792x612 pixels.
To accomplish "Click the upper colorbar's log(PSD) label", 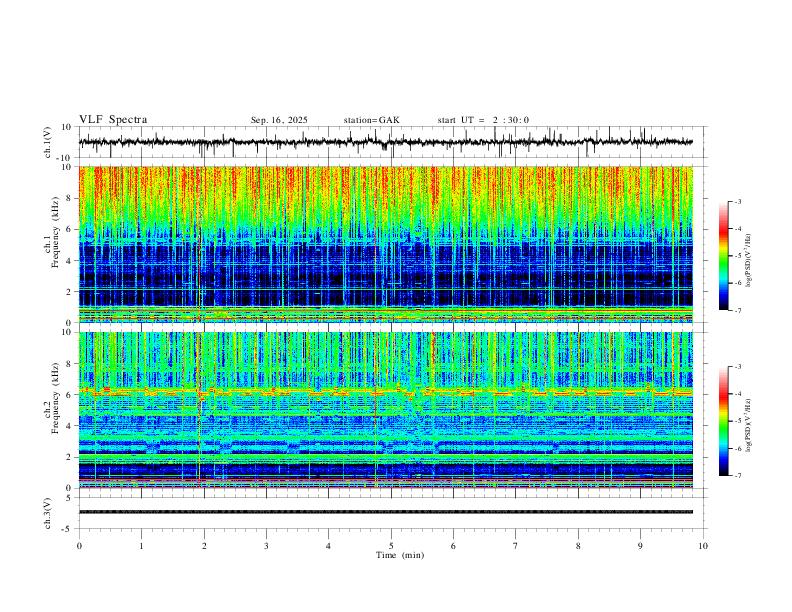I will 748,261.
